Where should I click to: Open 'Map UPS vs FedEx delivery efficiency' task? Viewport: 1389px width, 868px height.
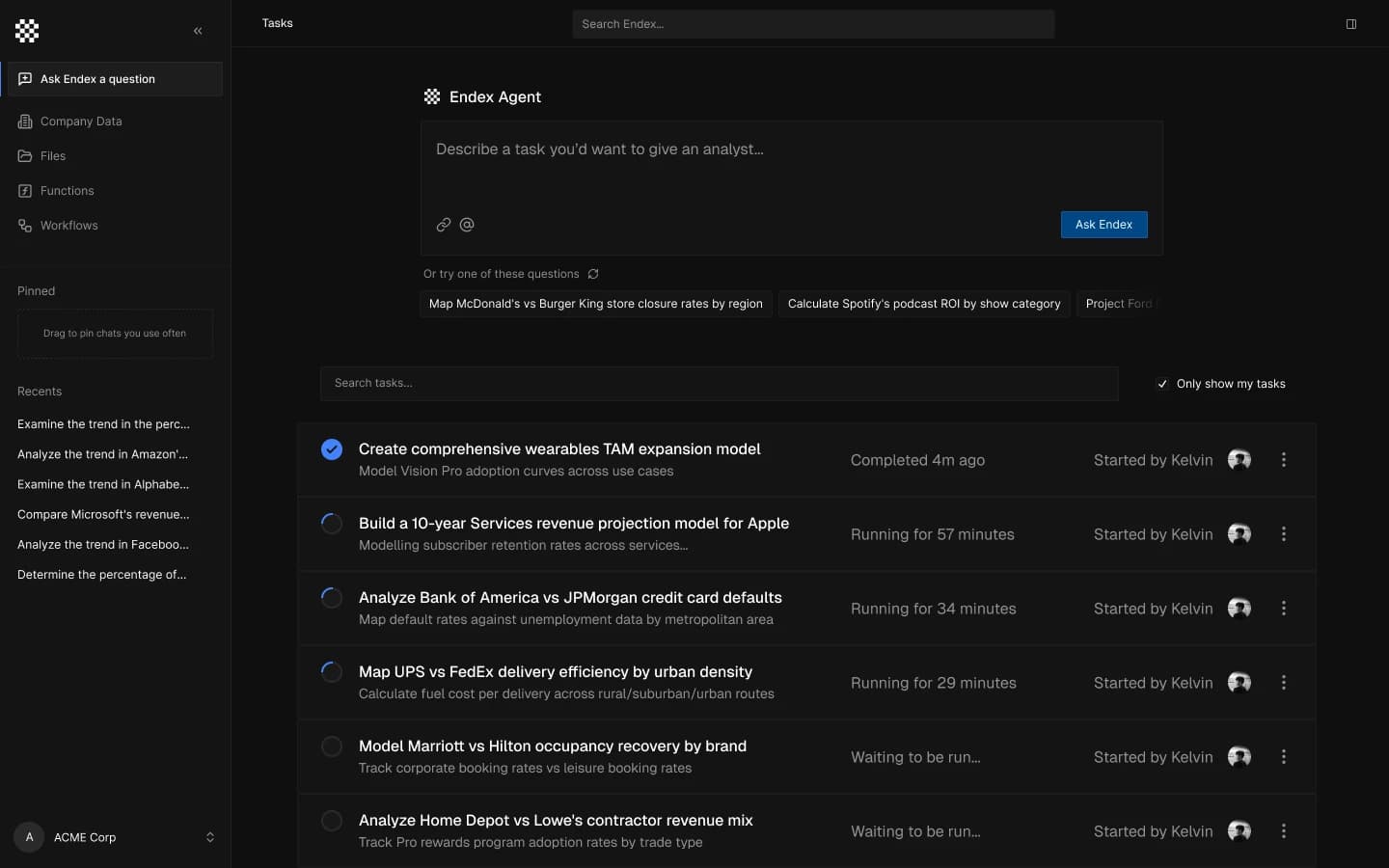pyautogui.click(x=556, y=672)
